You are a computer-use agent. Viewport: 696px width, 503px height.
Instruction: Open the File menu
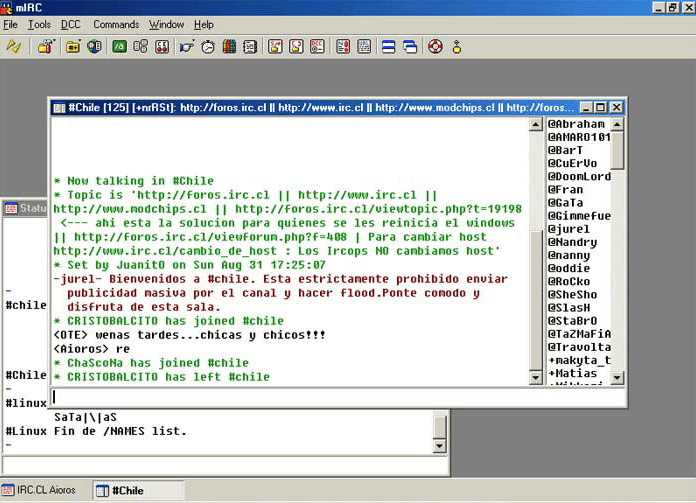coord(10,24)
